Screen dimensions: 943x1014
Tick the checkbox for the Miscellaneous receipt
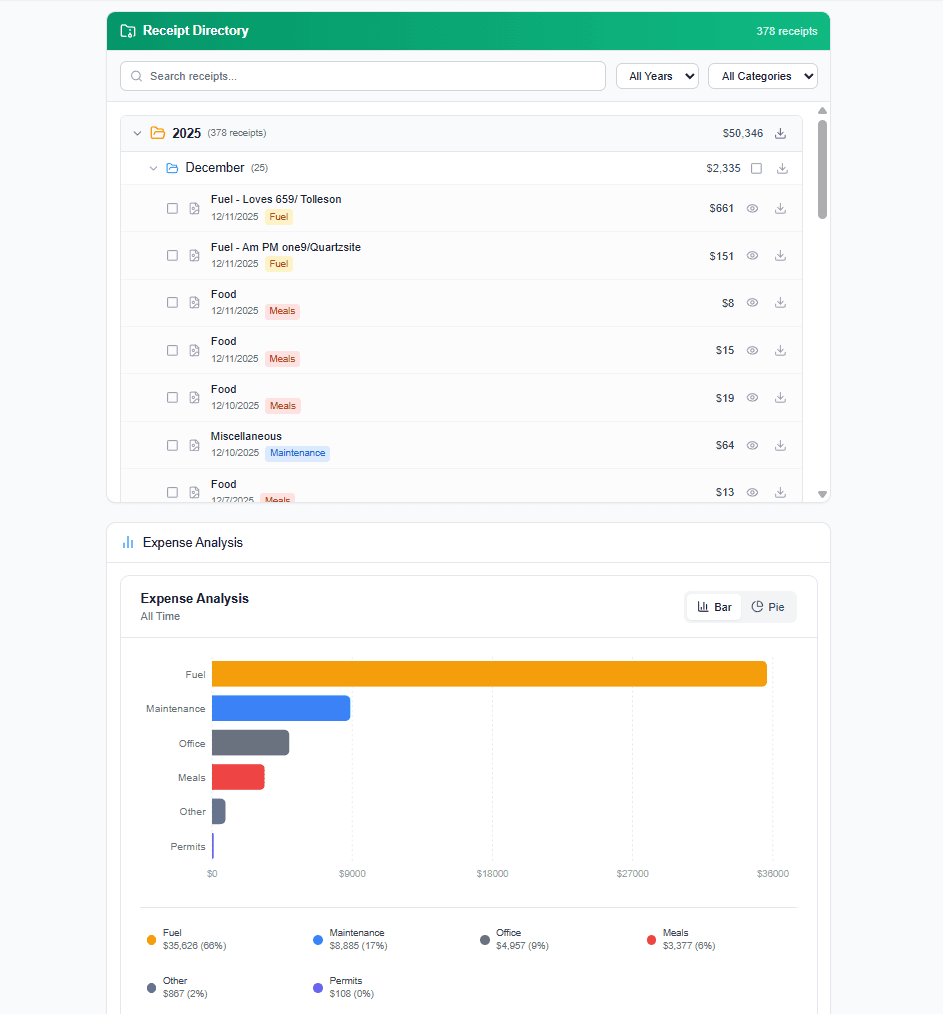click(172, 445)
